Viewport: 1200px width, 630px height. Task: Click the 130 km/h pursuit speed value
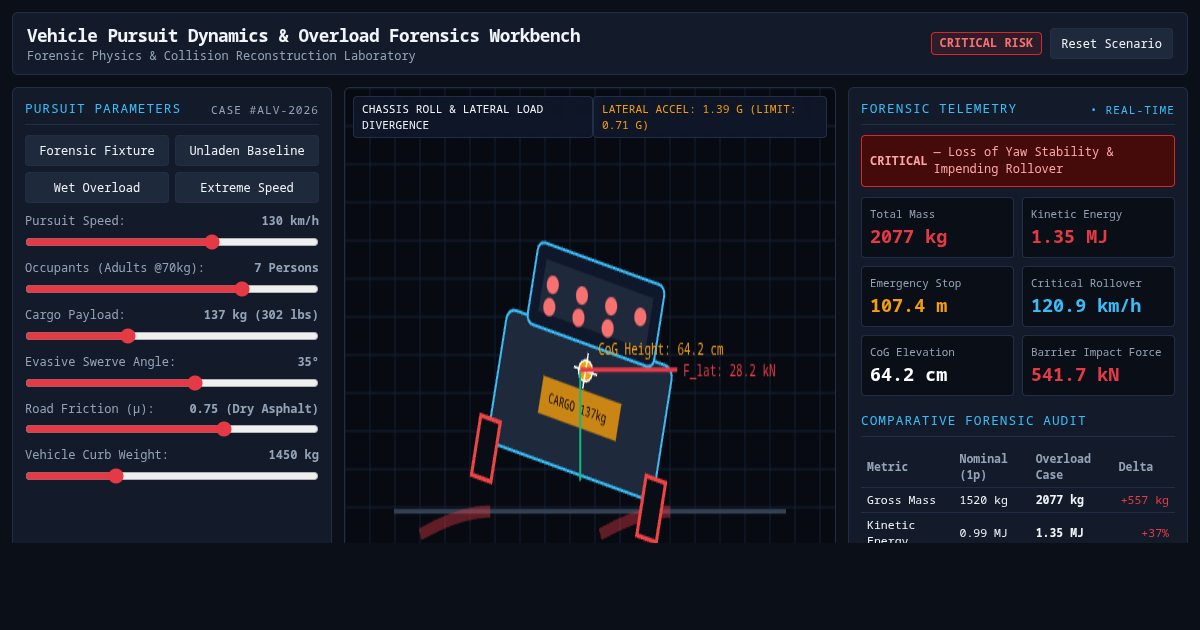[290, 221]
